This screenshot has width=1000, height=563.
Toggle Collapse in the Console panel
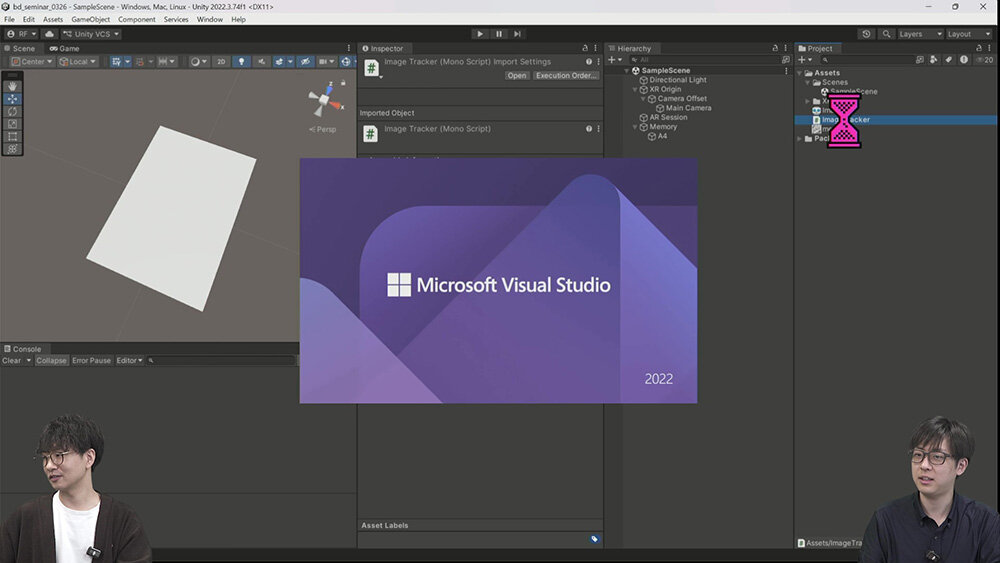tap(51, 361)
